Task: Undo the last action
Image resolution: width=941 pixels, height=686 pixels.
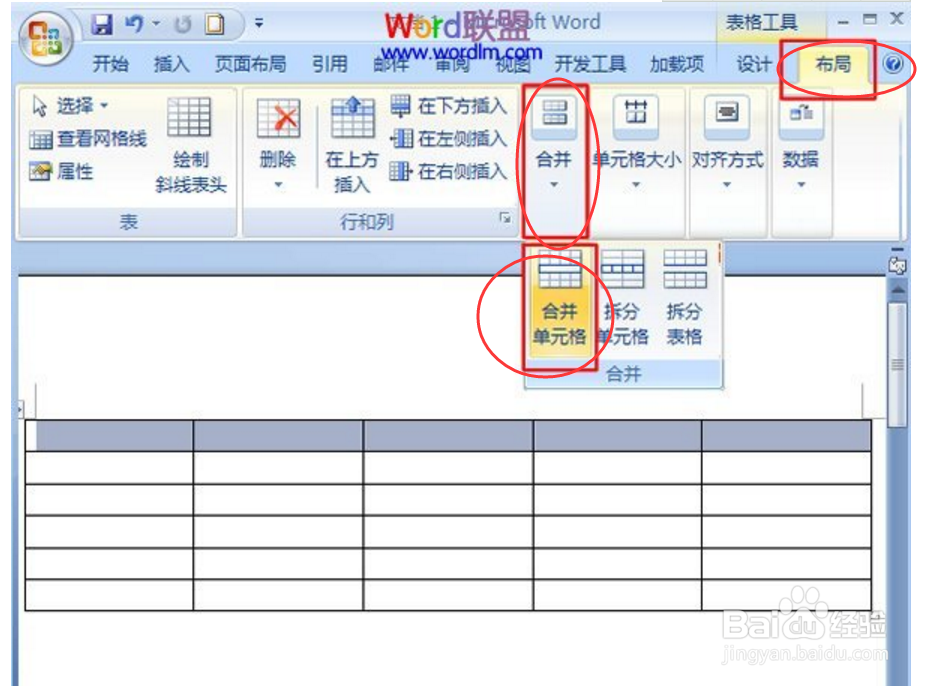Action: (x=133, y=24)
